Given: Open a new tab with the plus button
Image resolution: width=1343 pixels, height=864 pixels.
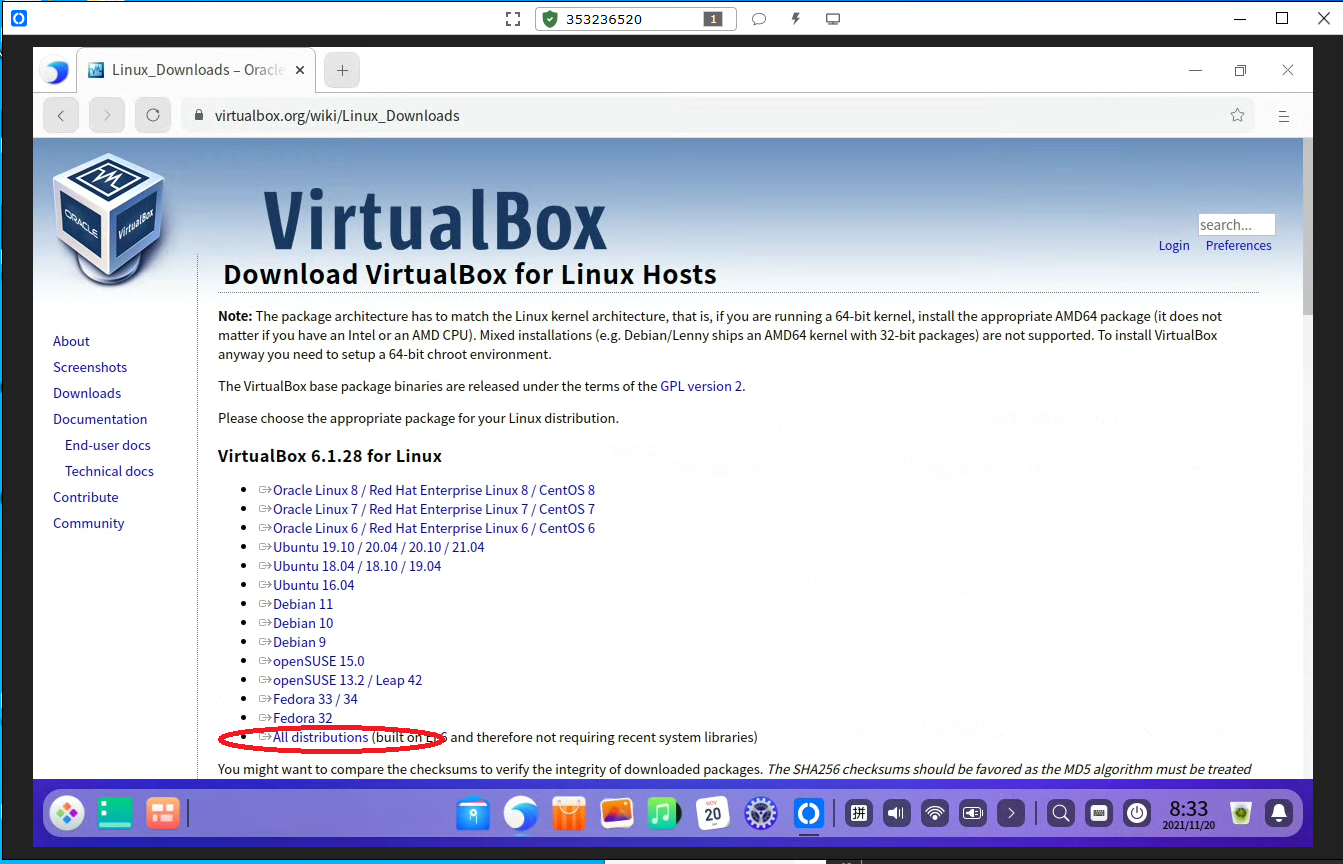Looking at the screenshot, I should pyautogui.click(x=342, y=70).
